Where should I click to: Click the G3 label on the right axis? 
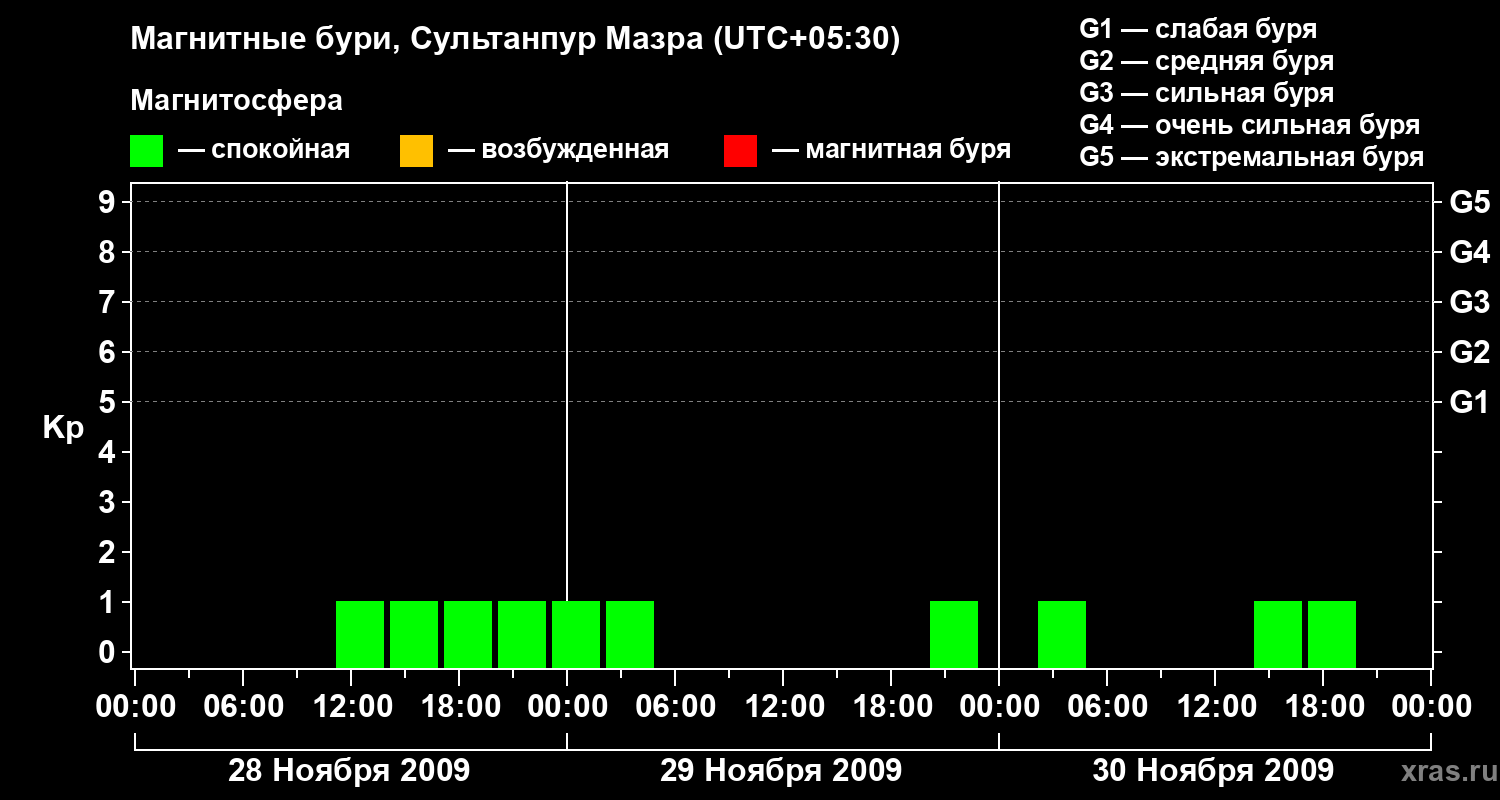click(x=1470, y=302)
